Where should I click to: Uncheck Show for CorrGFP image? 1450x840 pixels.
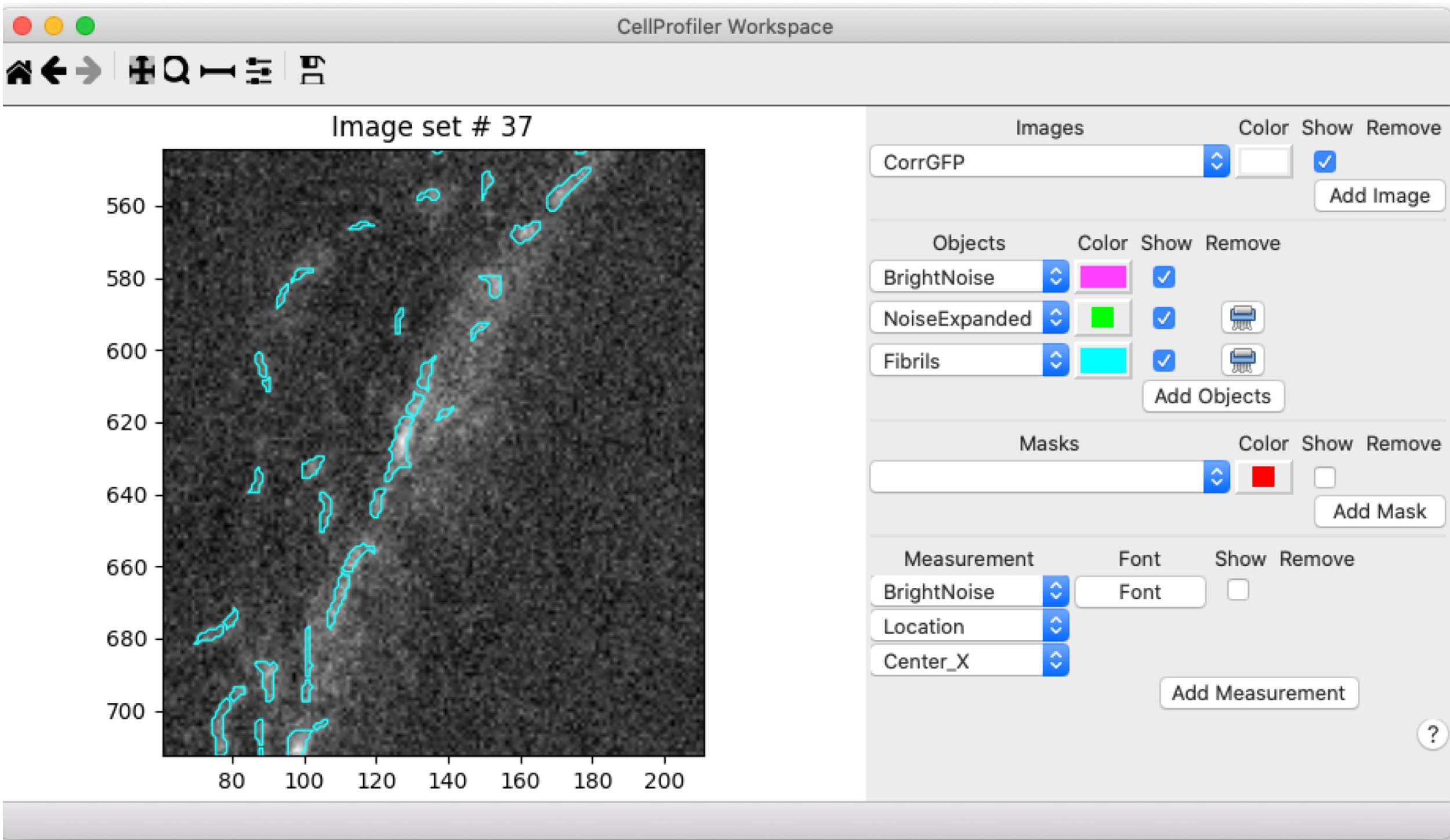[1324, 162]
